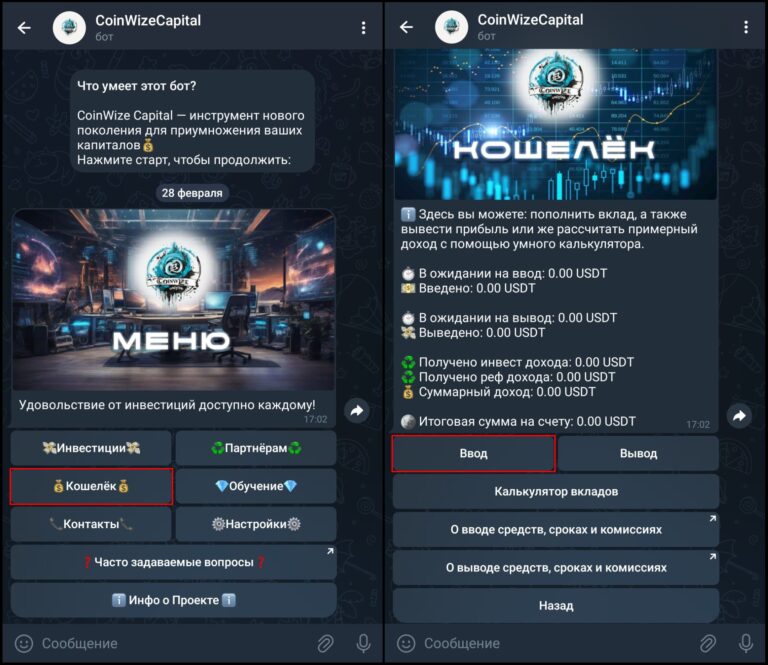Screen dimensions: 768x665
Task: Tap forward arrow beside Меню message
Action: click(x=357, y=410)
